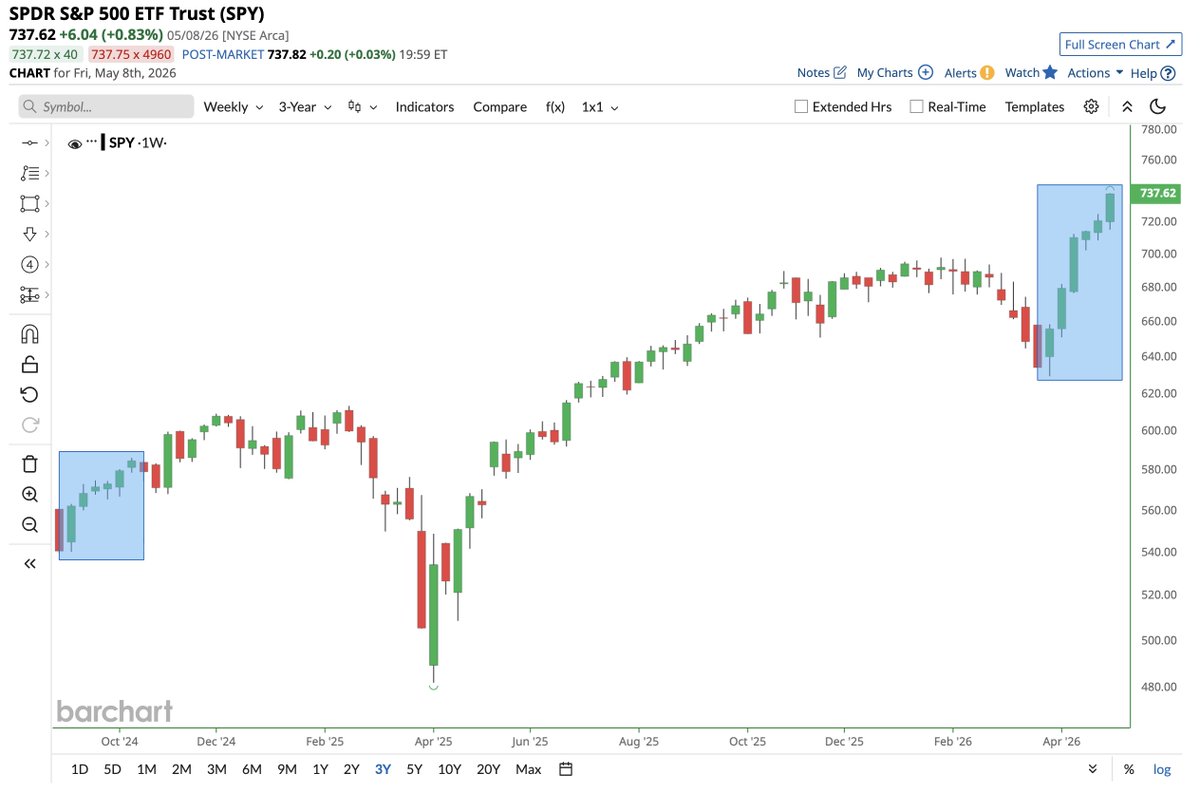Click the Symbol search field
Screen dimensions: 1200x793
106,107
